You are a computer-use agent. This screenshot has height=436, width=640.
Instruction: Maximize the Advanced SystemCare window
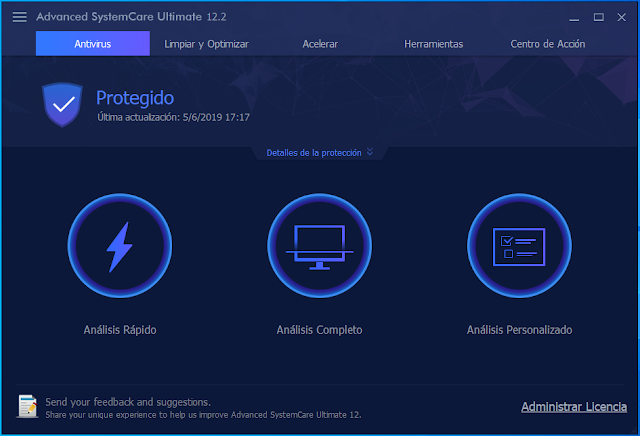click(x=599, y=17)
